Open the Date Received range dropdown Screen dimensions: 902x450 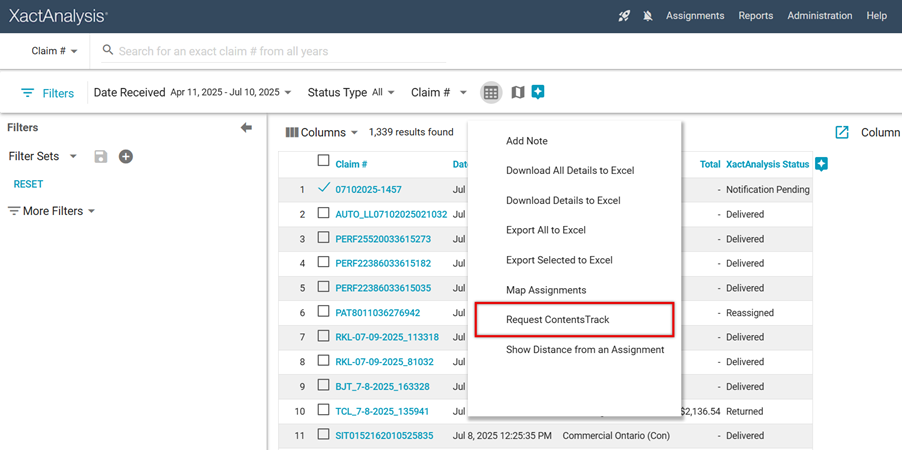[231, 92]
